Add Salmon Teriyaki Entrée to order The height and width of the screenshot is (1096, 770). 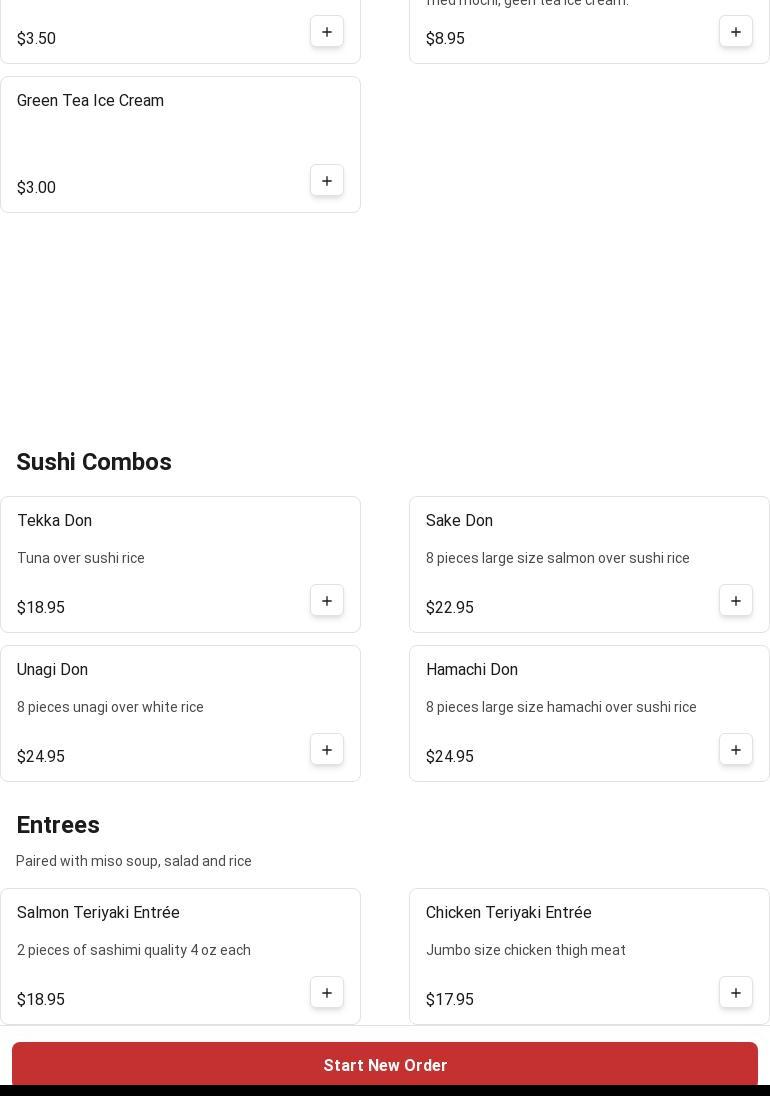point(327,993)
